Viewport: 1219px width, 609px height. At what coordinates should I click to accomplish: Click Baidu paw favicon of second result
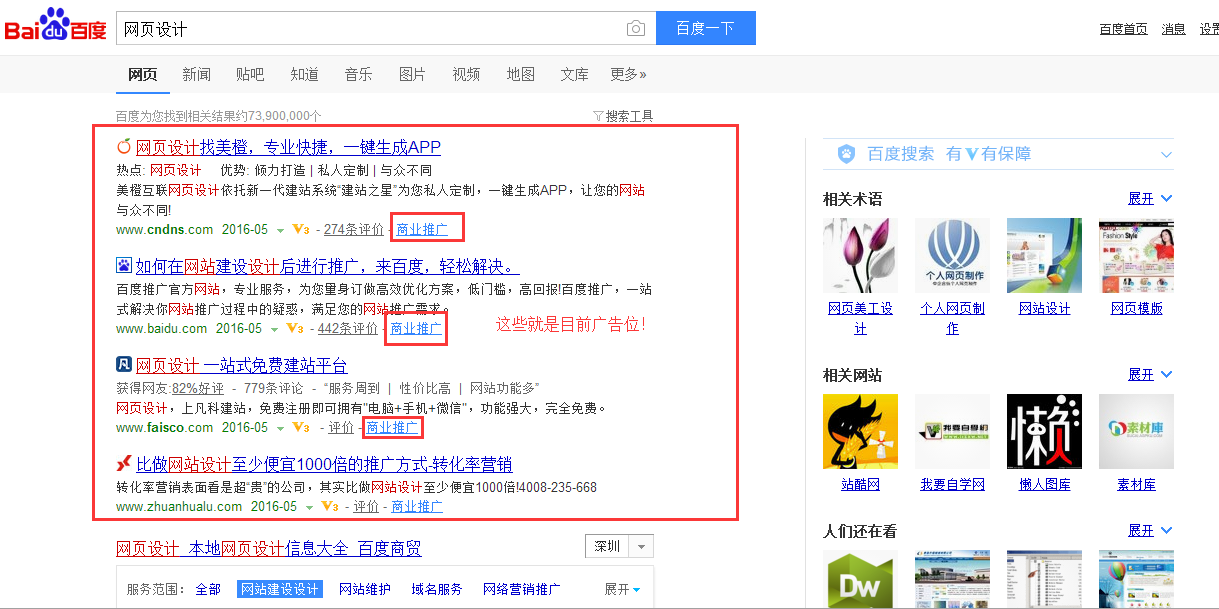(124, 266)
